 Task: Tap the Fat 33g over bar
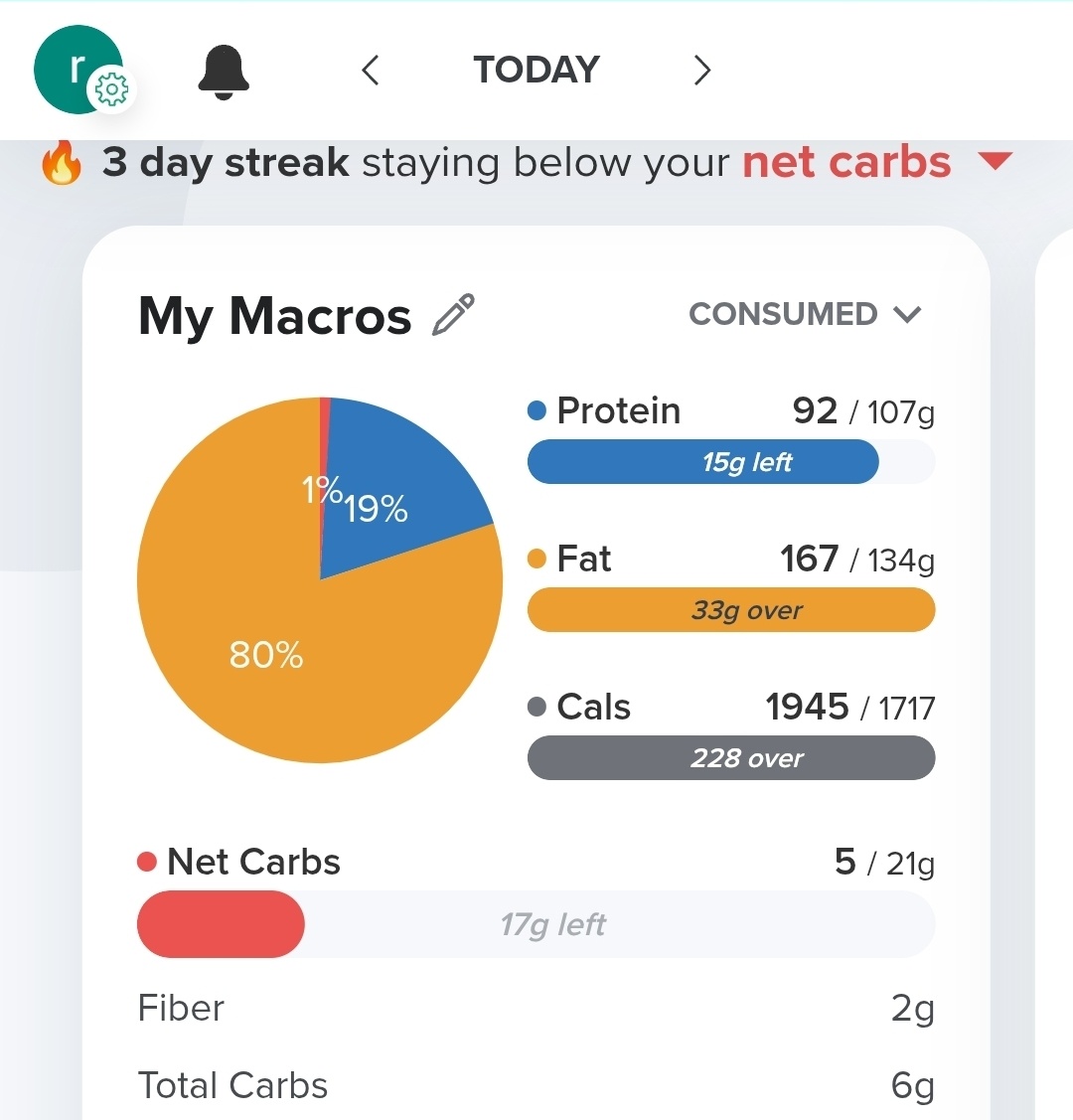point(730,610)
